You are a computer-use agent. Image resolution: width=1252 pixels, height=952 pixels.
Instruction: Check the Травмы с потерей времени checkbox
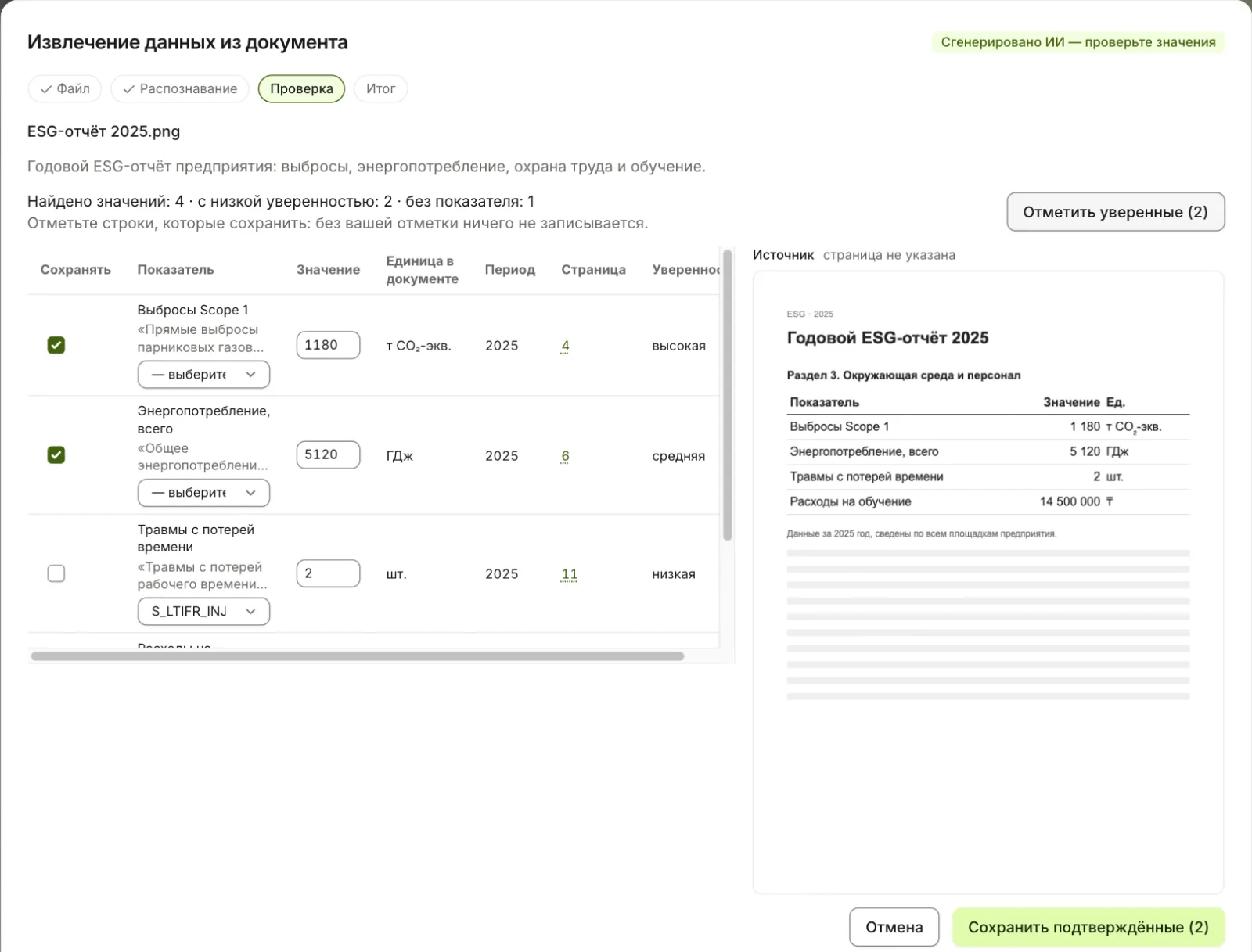coord(56,573)
